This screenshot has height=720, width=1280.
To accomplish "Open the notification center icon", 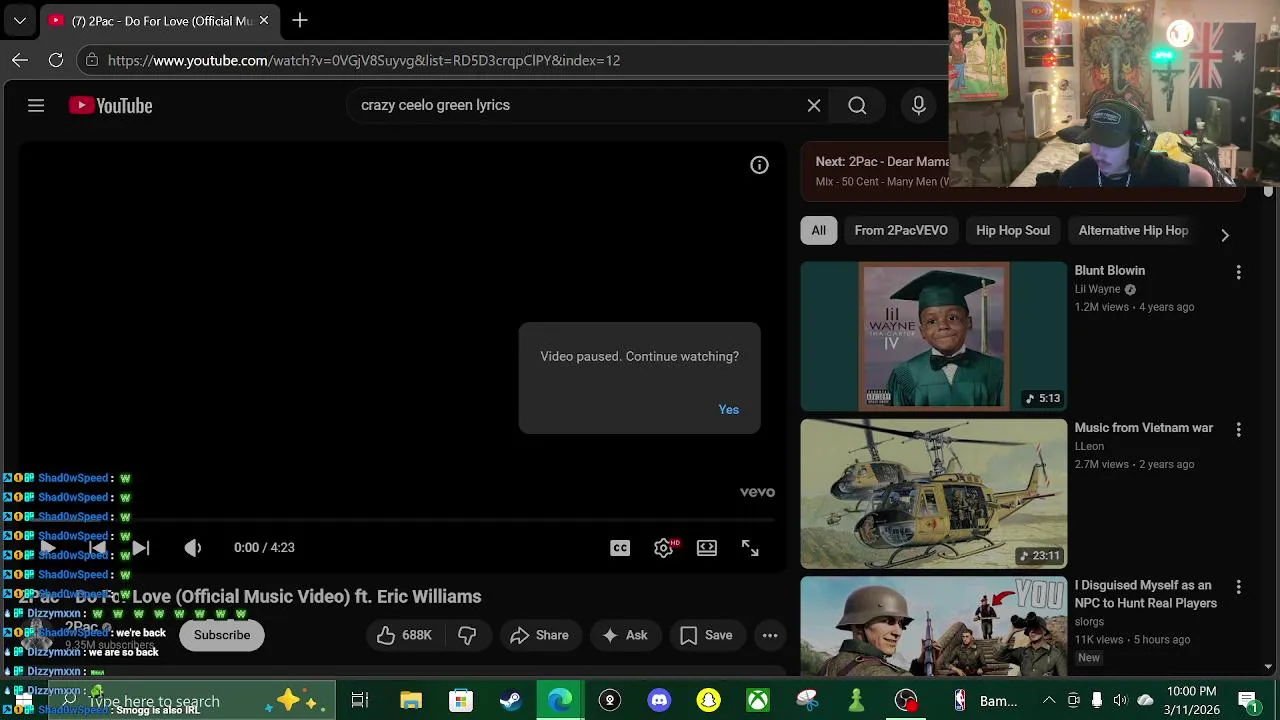I will [x=1247, y=701].
